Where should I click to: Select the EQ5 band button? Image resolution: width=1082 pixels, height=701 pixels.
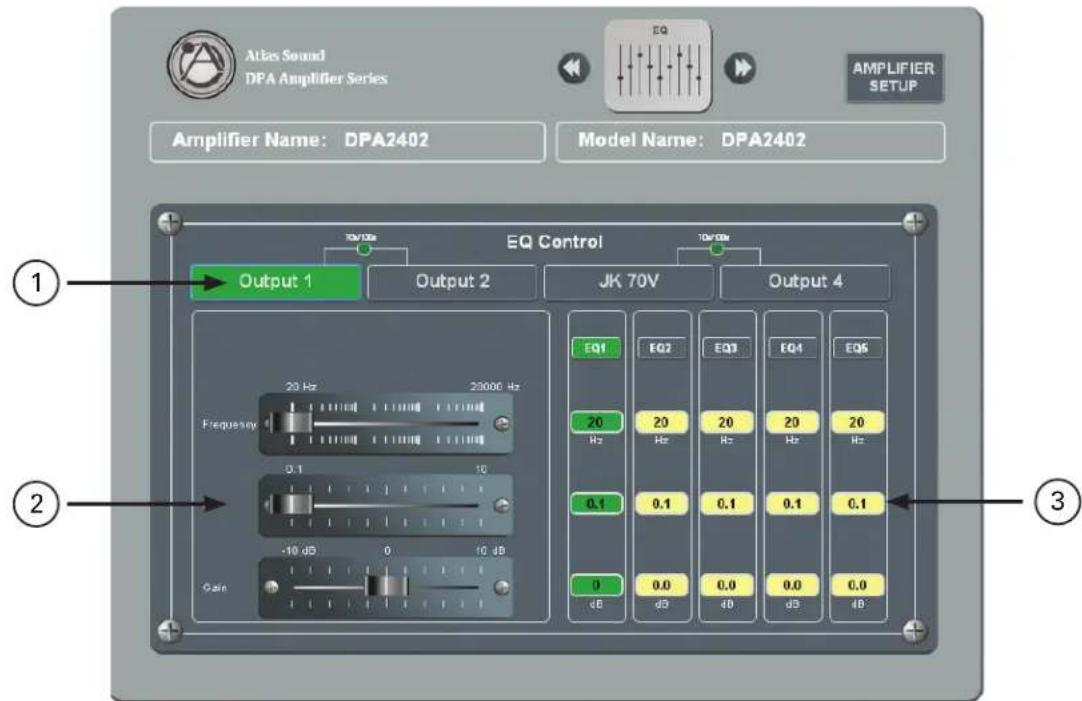(856, 348)
